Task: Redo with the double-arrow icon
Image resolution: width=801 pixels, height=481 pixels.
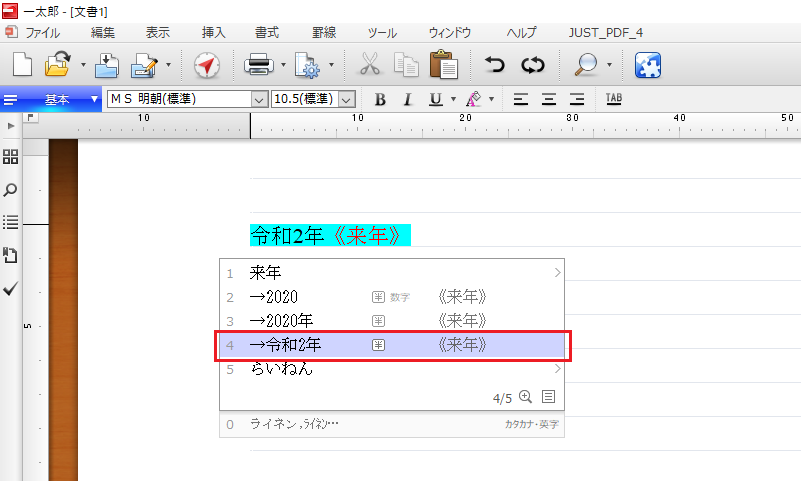Action: coord(533,65)
